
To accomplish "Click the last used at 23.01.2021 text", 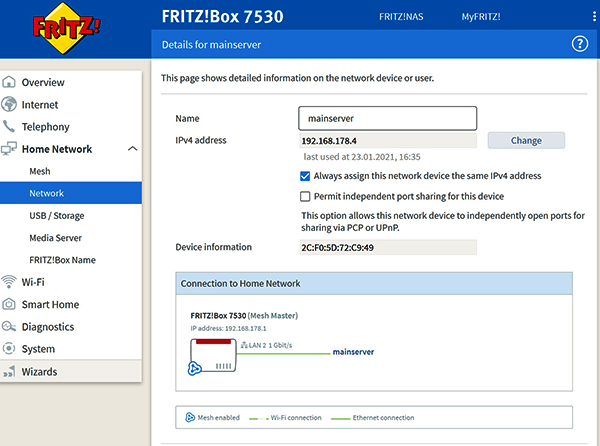I will point(362,157).
